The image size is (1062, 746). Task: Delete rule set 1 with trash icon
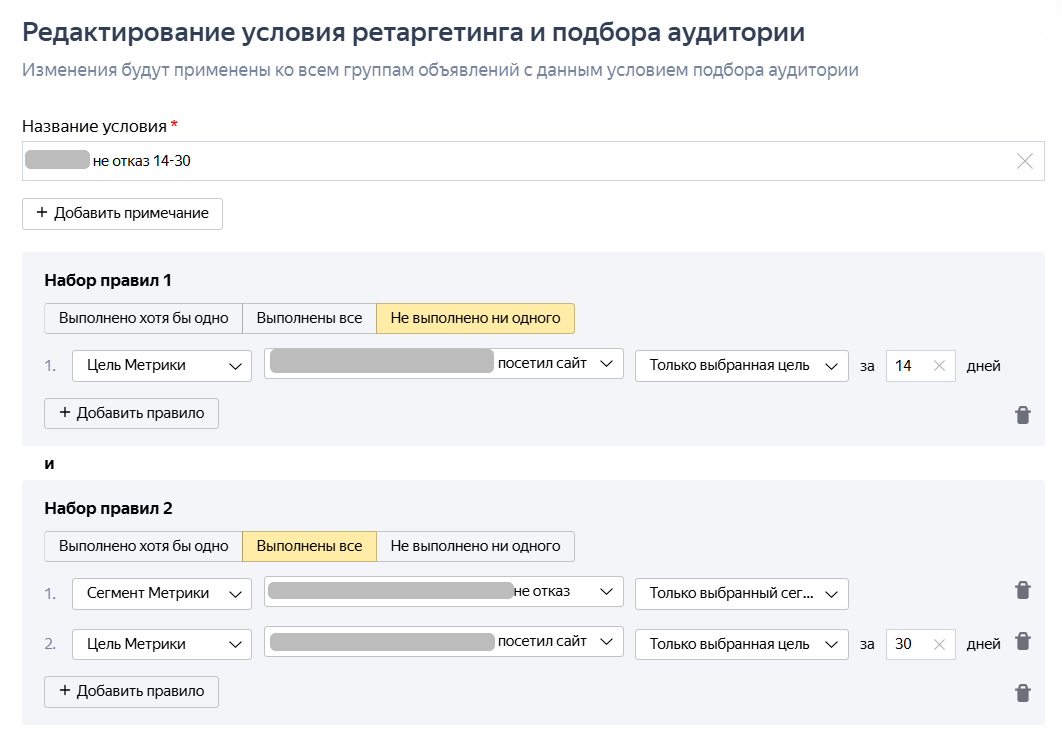click(1022, 414)
